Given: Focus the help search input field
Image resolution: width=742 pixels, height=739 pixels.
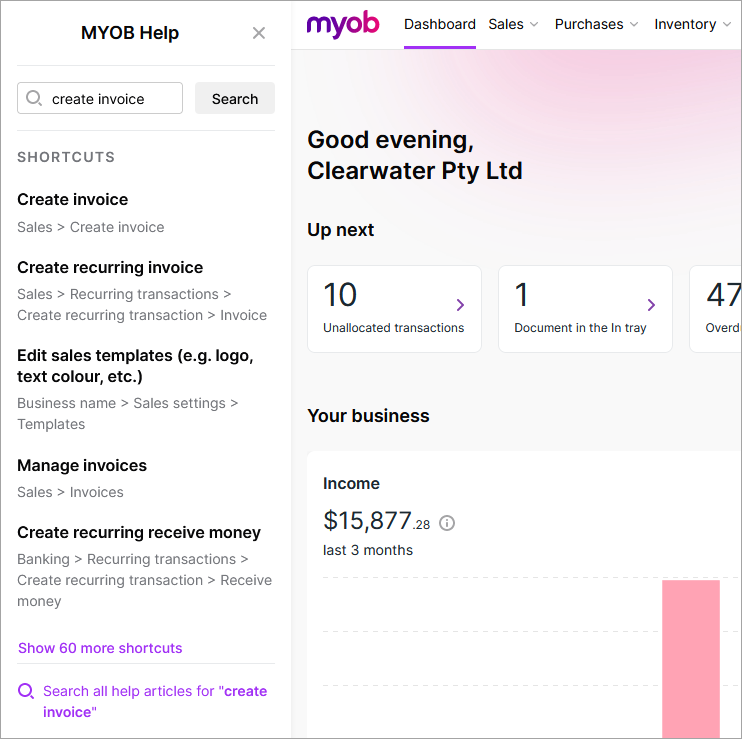Looking at the screenshot, I should pyautogui.click(x=112, y=99).
